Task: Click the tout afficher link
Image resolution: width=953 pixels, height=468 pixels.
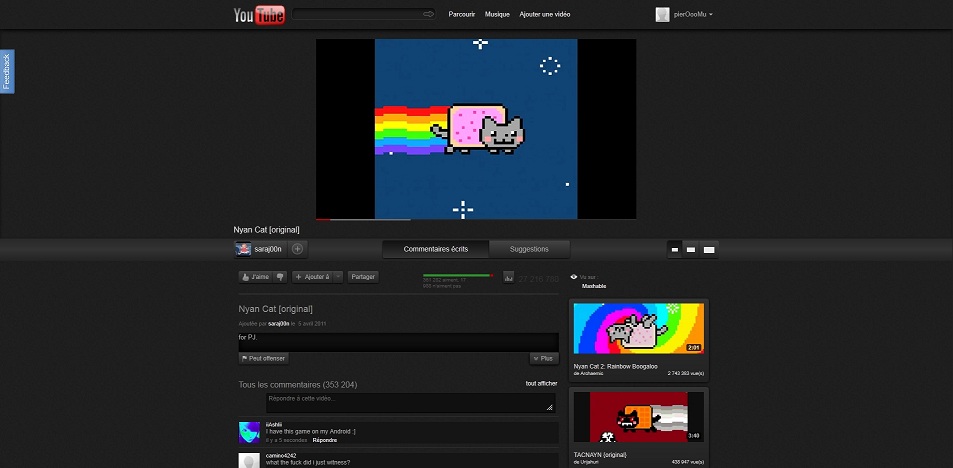Action: tap(542, 384)
